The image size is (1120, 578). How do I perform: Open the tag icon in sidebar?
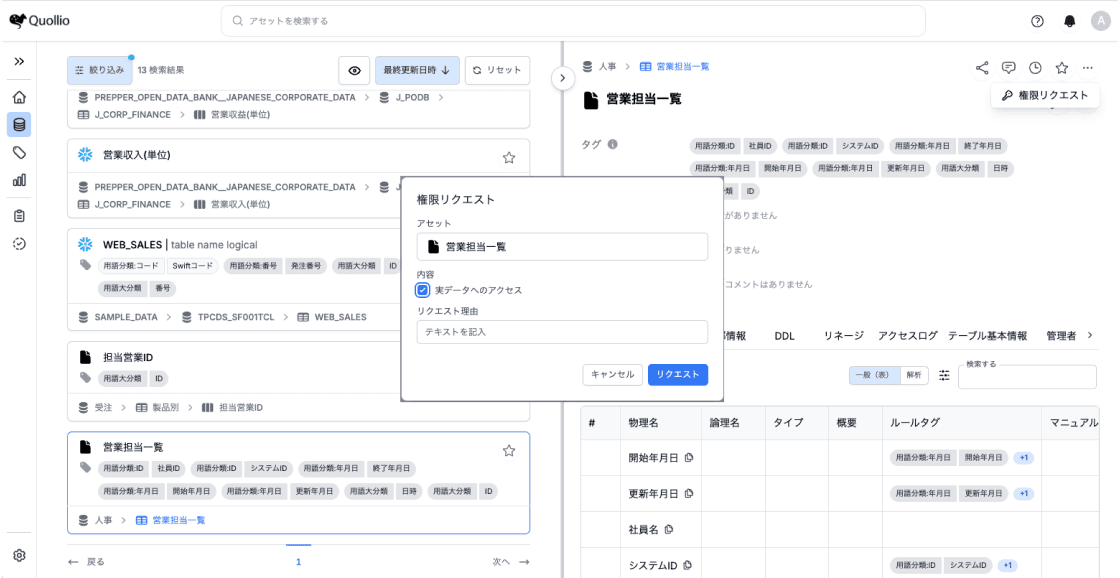19,152
